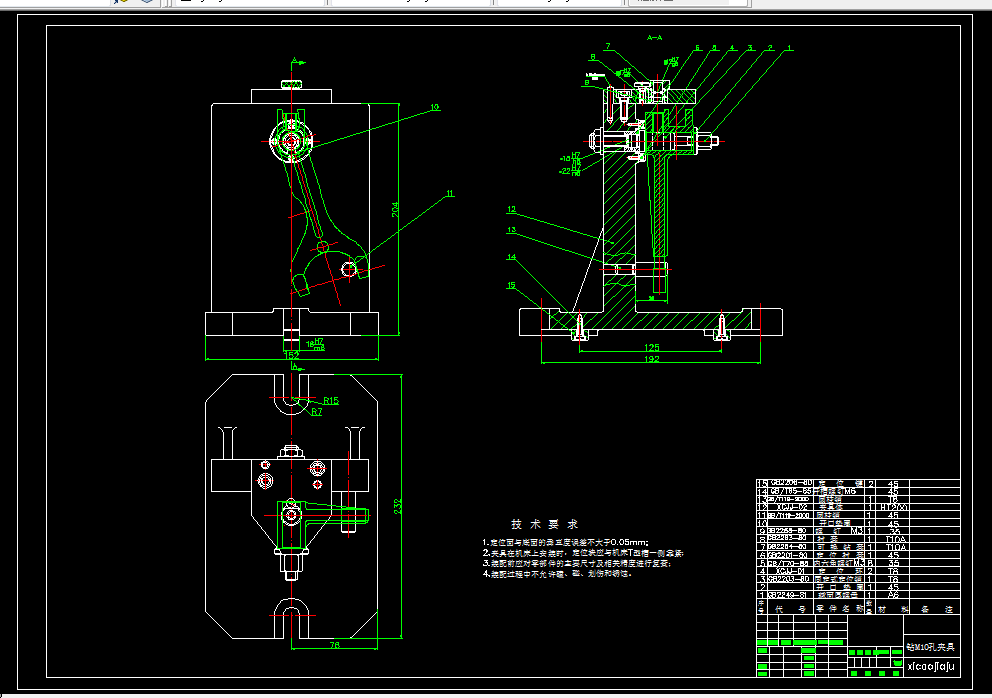
Task: Select part callout number 4 above section view
Action: click(732, 47)
